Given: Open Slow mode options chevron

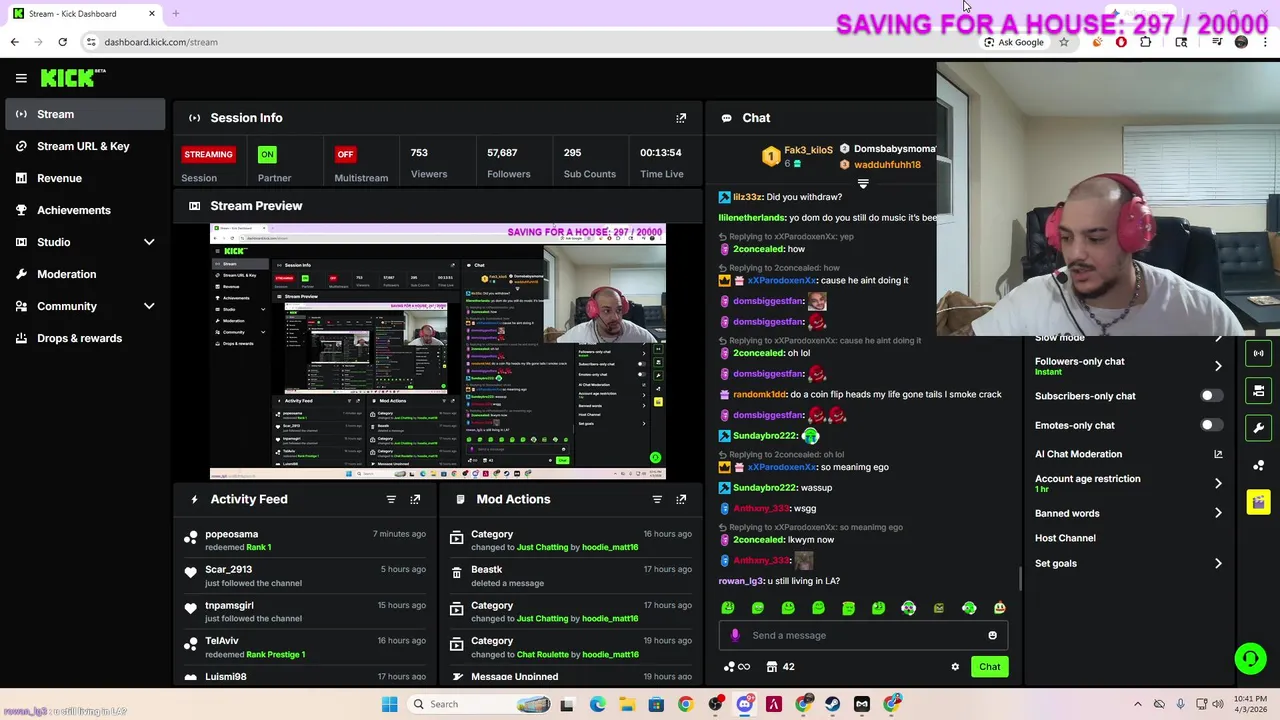Looking at the screenshot, I should point(1218,338).
